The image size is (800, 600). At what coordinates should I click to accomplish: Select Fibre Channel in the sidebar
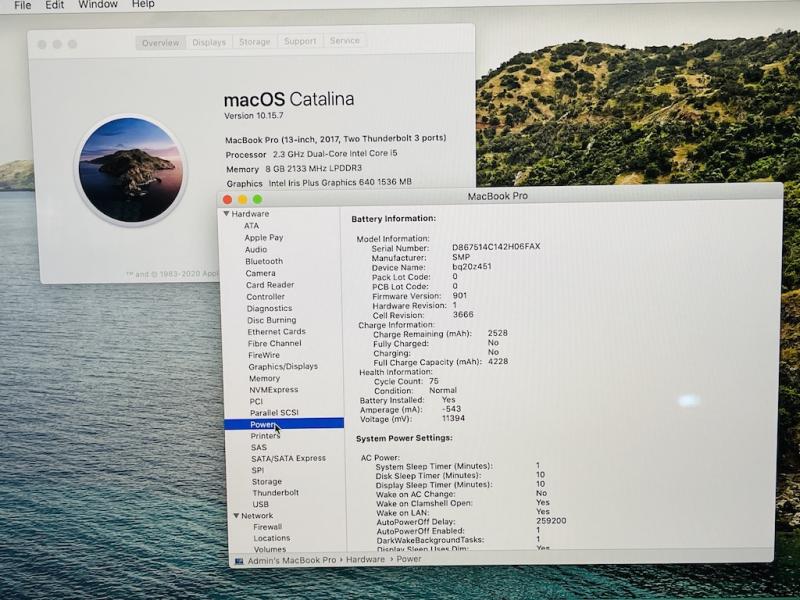click(274, 343)
